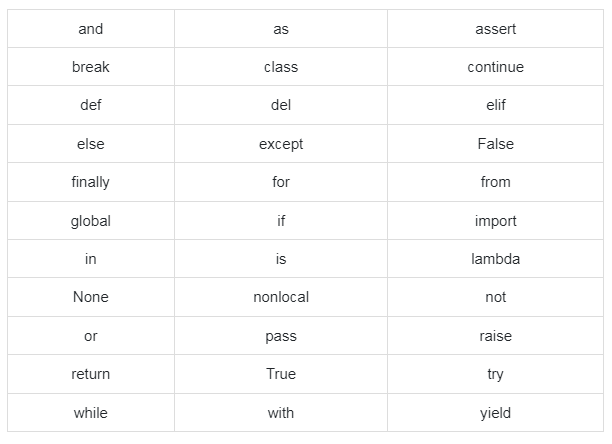Click the 'lambda' table cell
The width and height of the screenshot is (612, 444).
pos(495,259)
